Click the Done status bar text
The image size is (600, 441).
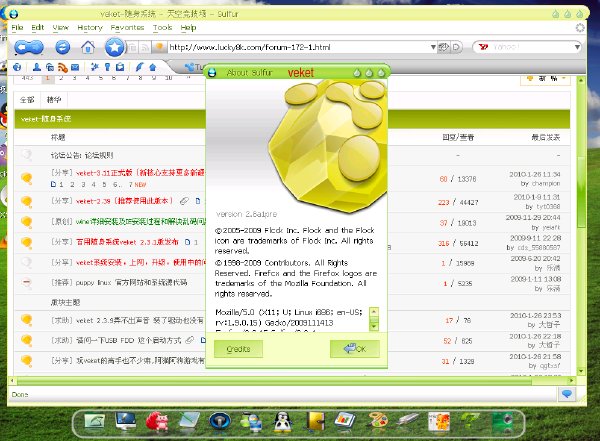(20, 394)
